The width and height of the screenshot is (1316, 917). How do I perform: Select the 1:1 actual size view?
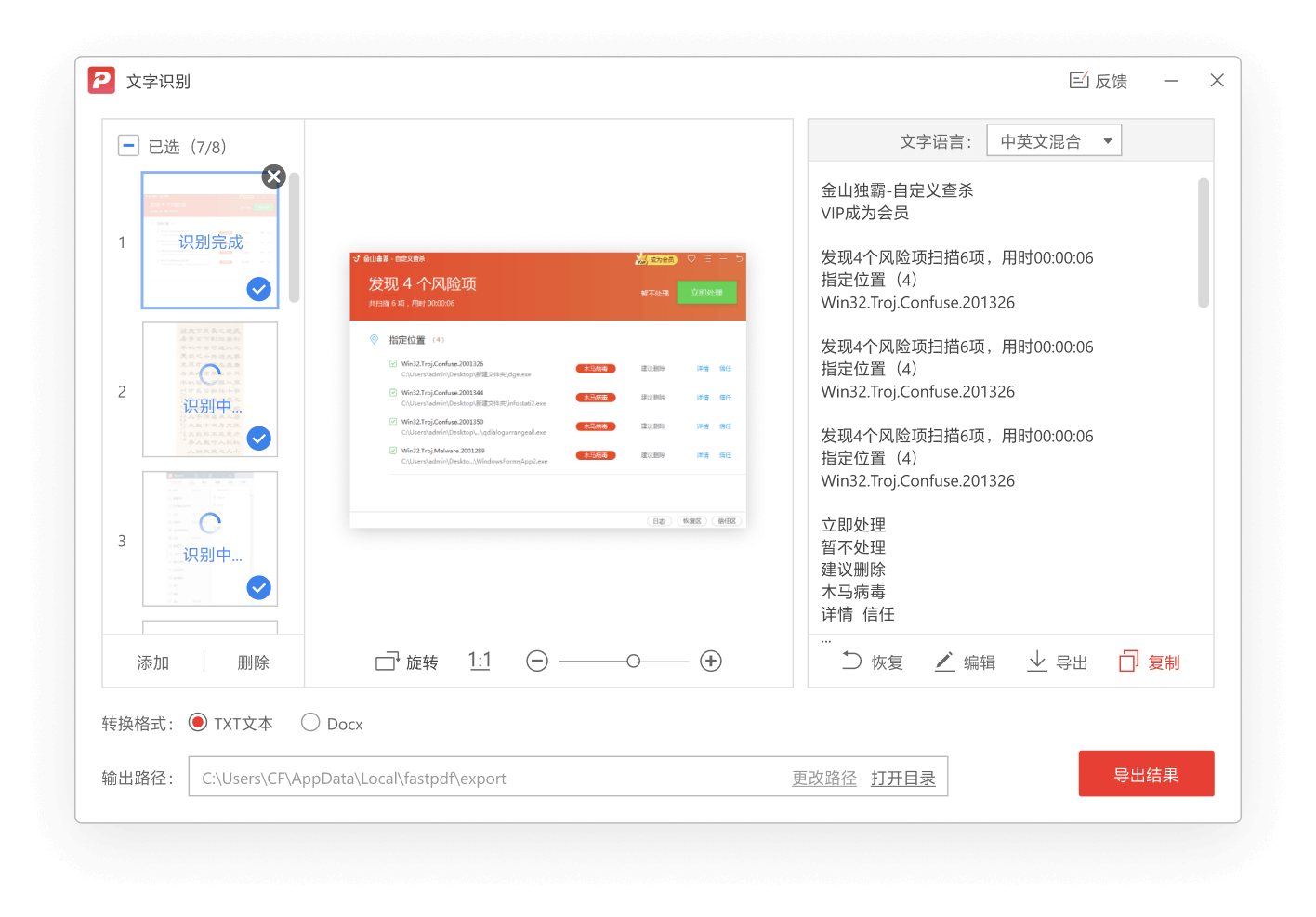[x=480, y=661]
